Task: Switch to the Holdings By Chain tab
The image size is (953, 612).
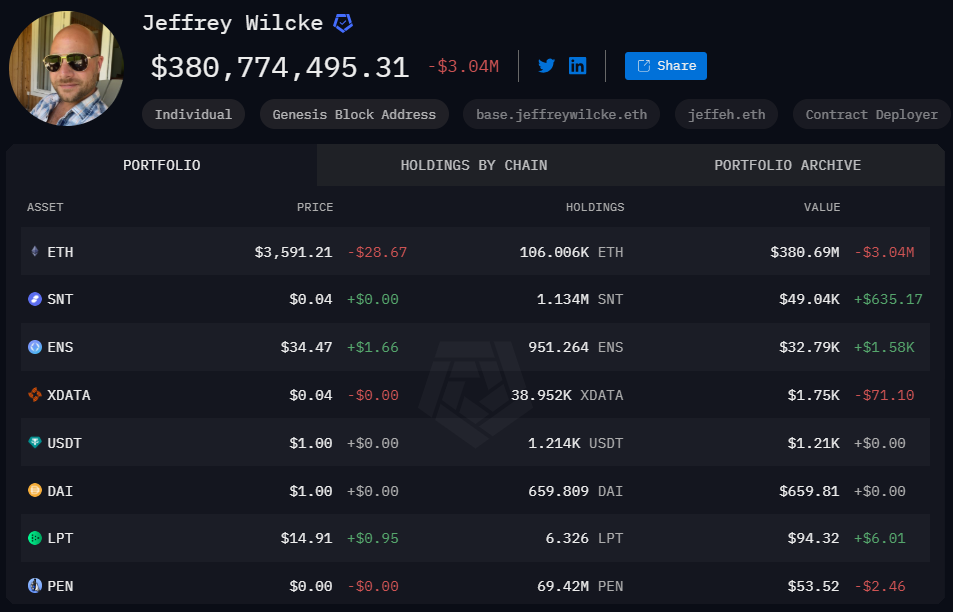Action: click(473, 165)
